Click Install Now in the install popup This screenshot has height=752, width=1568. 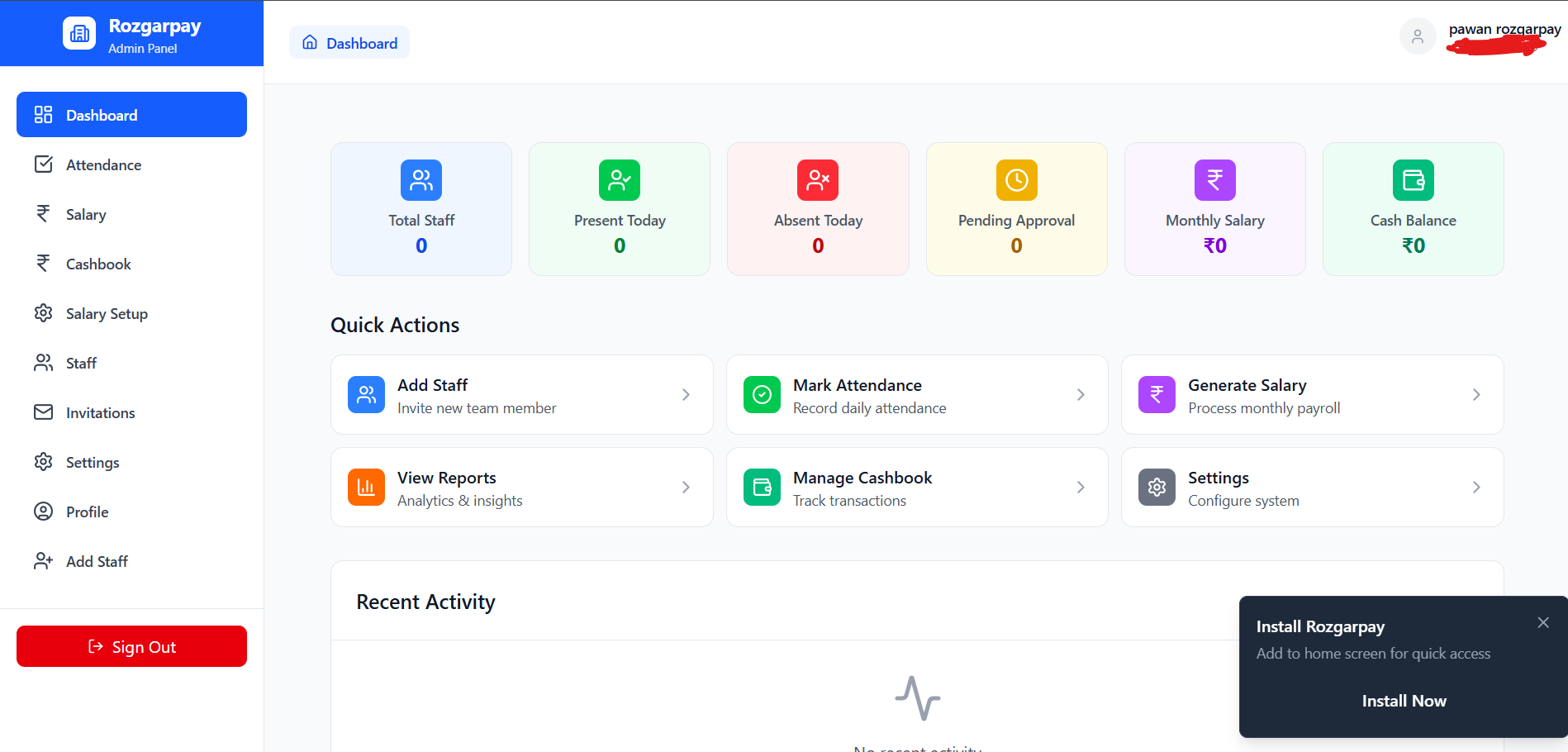coord(1404,701)
